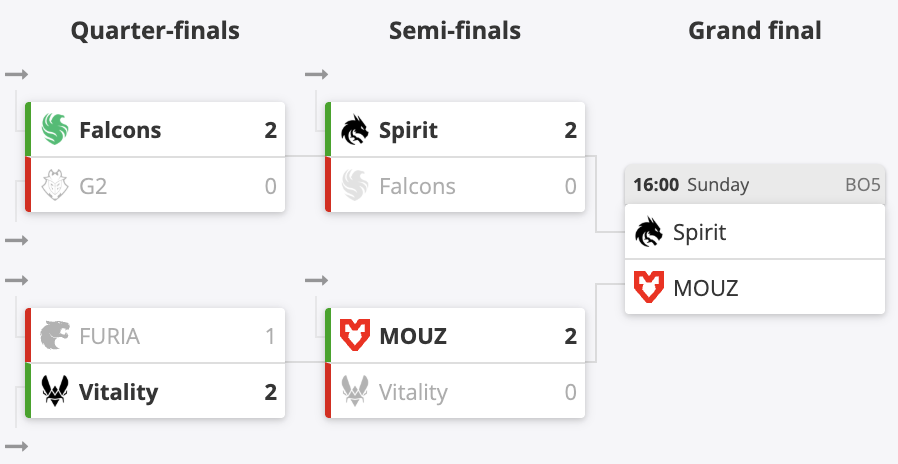The width and height of the screenshot is (898, 464).
Task: Click Spirit dragon logo in semi-finals
Action: point(355,130)
